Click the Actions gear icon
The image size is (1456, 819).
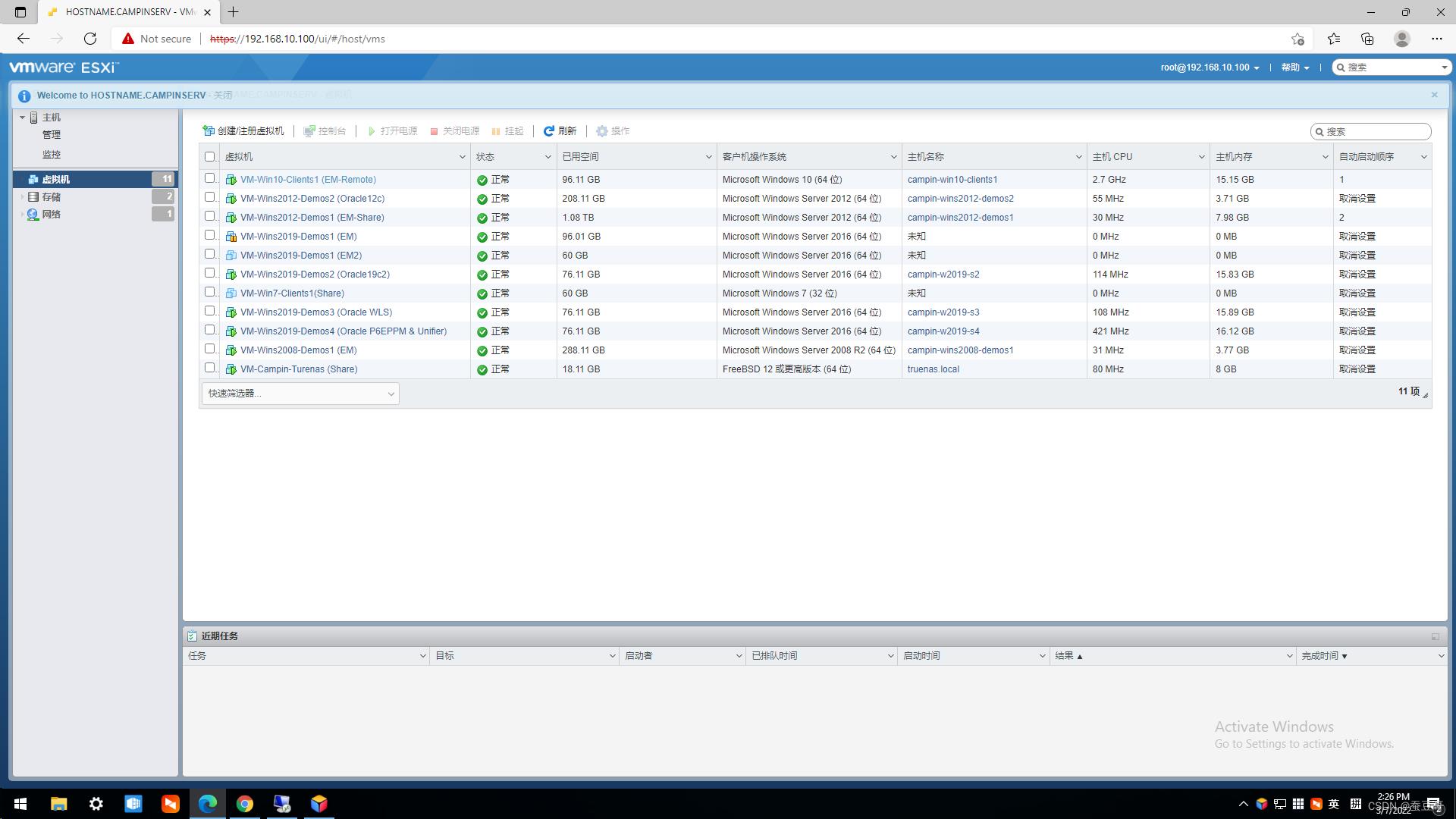pos(602,131)
